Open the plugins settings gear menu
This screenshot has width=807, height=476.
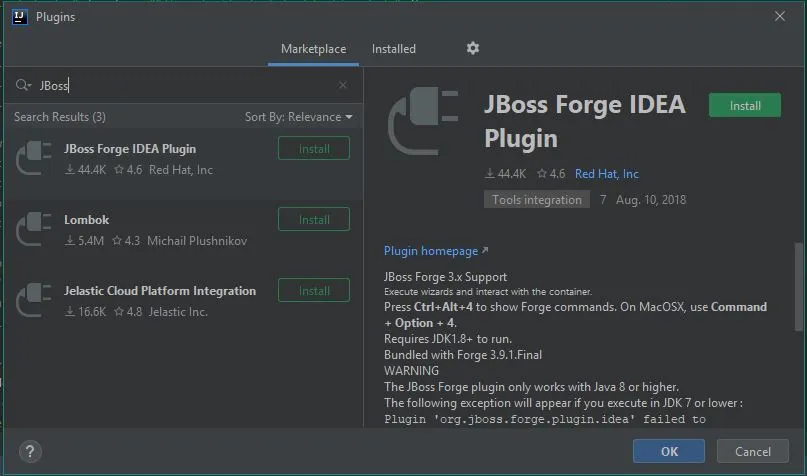(x=472, y=48)
